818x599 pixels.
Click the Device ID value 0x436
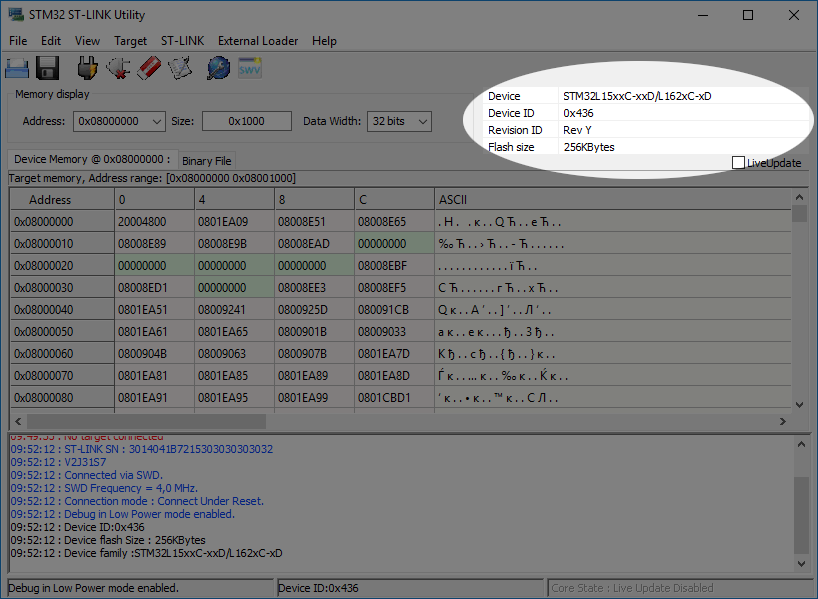[578, 113]
